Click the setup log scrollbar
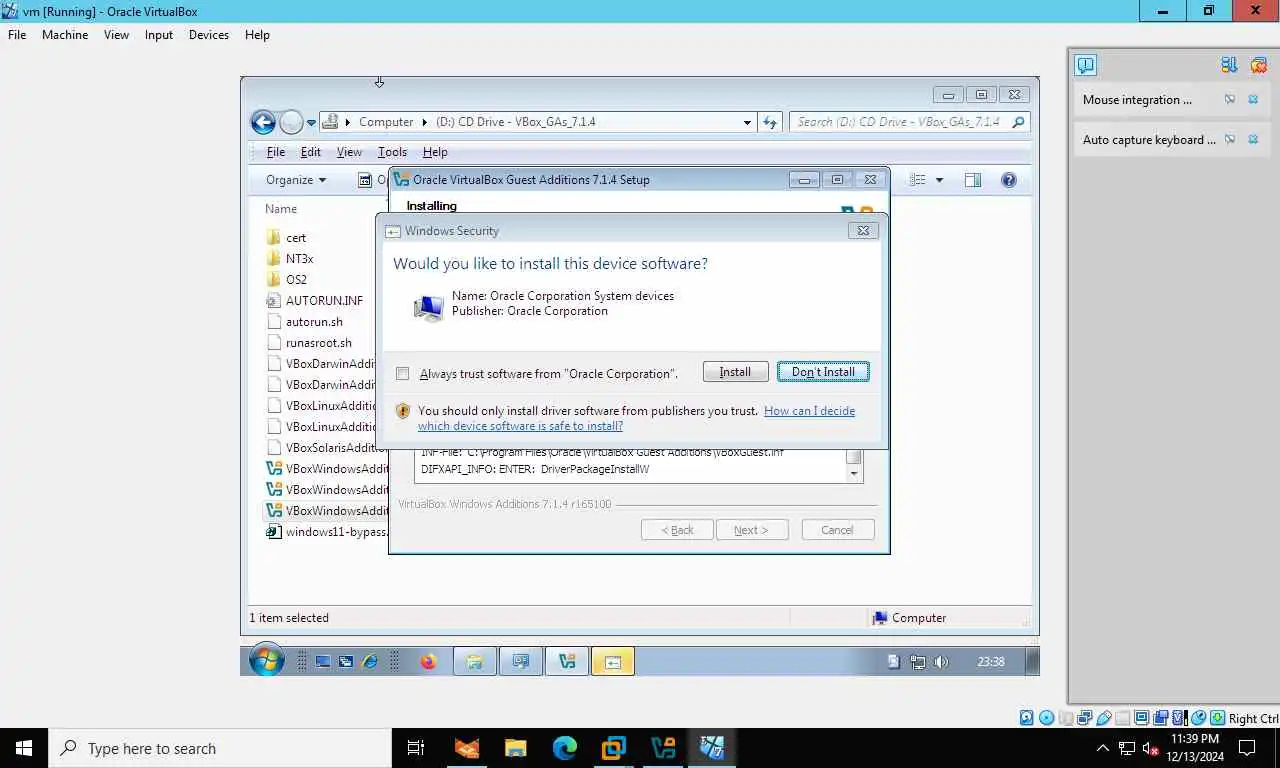 pyautogui.click(x=854, y=466)
